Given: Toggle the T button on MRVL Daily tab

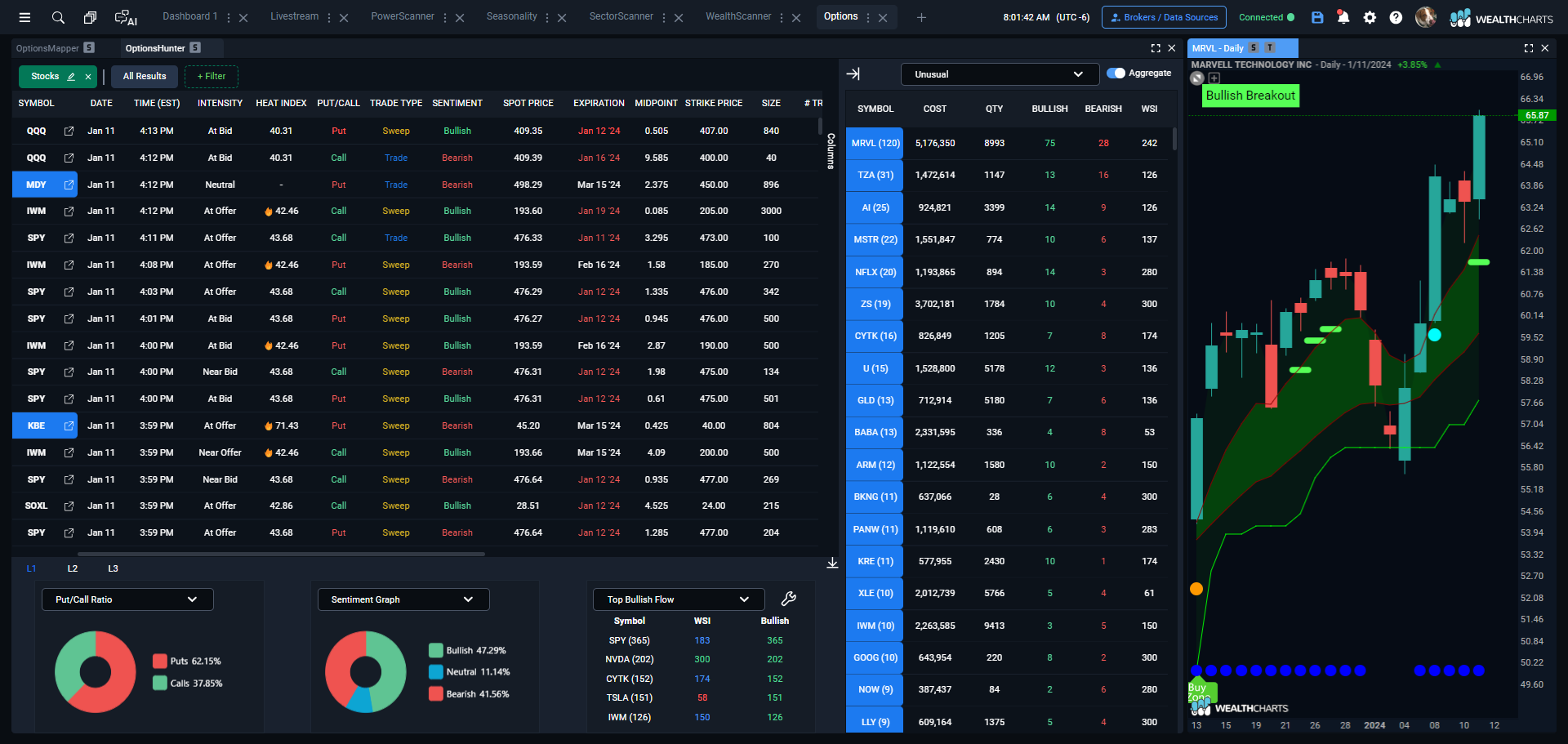Looking at the screenshot, I should click(1270, 48).
